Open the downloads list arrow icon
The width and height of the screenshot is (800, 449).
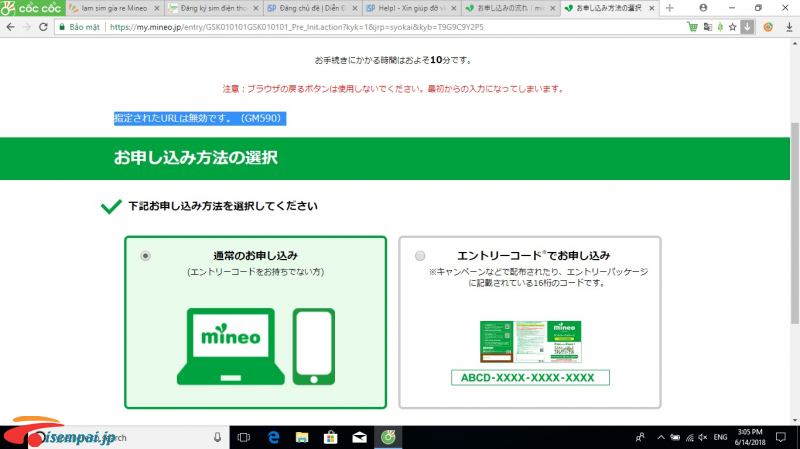[789, 28]
